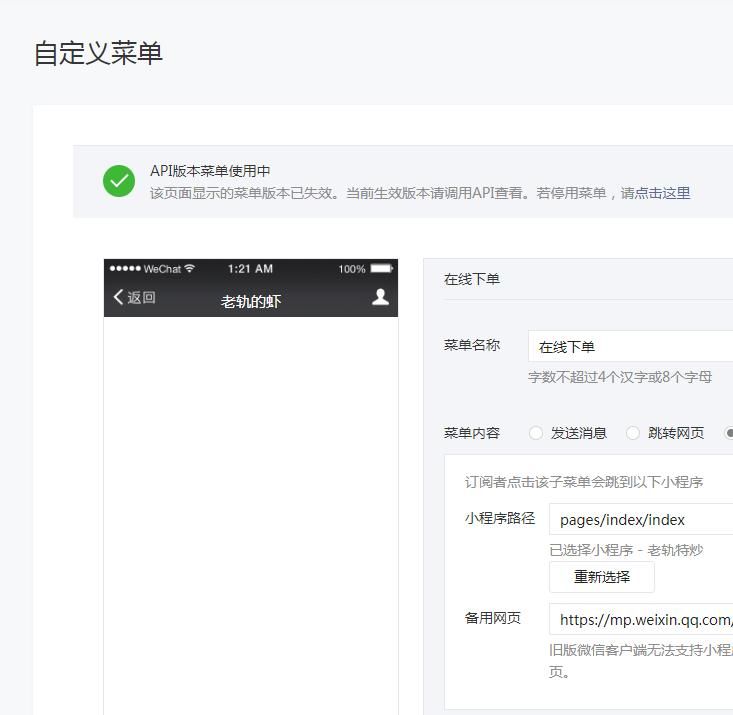Screen dimensions: 733x715
Task: Click the 自定义菜单 page heading
Action: (x=98, y=53)
